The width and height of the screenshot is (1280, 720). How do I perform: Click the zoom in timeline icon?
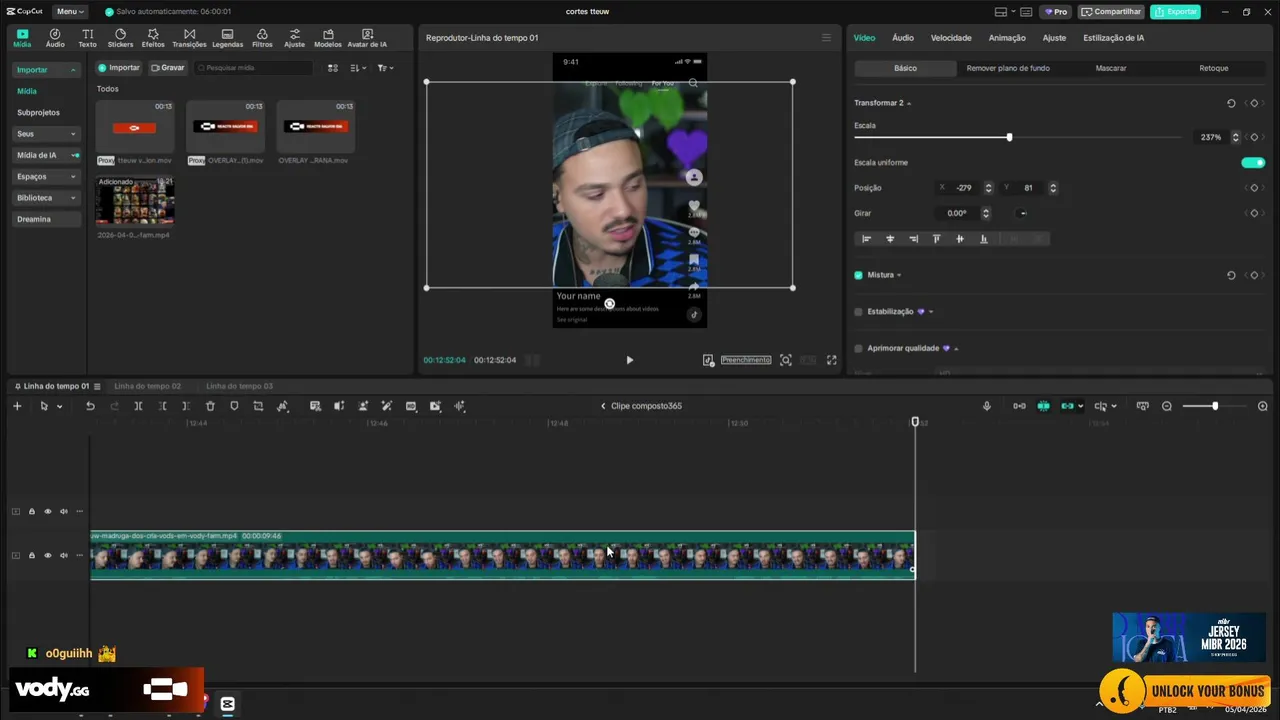tap(1262, 406)
